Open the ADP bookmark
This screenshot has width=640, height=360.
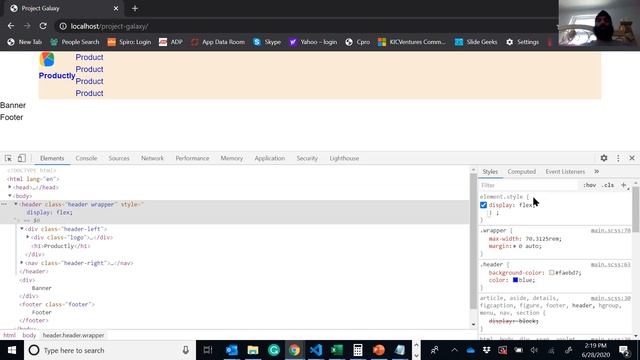(171, 42)
